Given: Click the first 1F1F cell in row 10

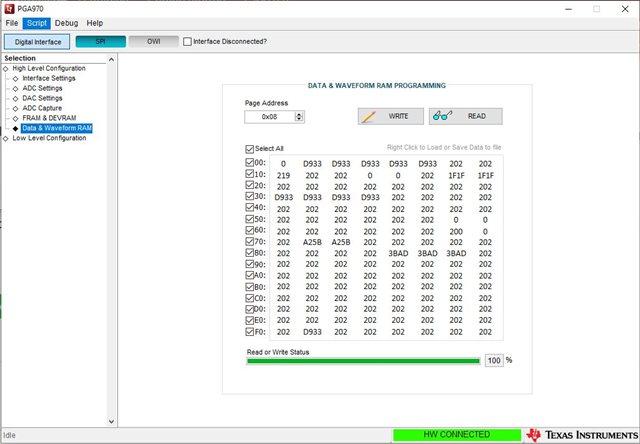Looking at the screenshot, I should (456, 175).
